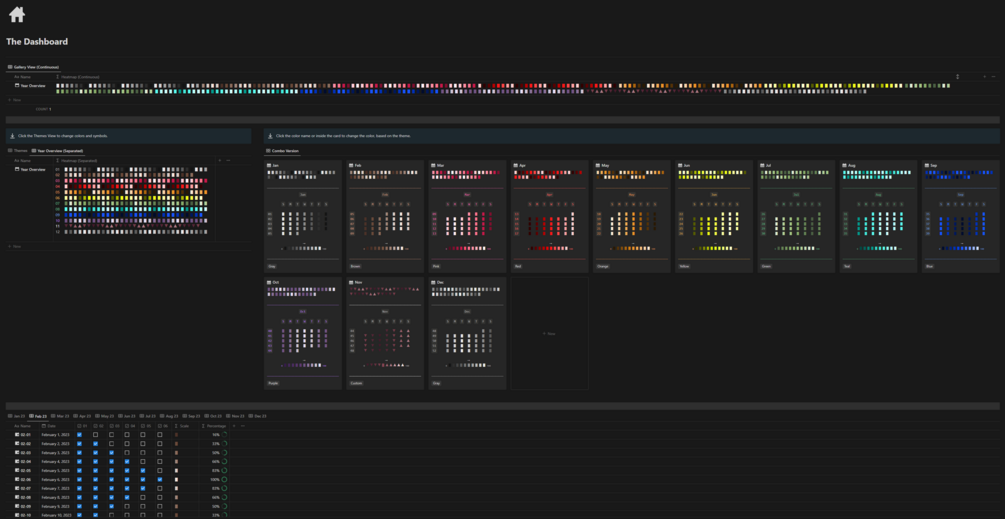Click the Jan card calendar icon

tap(270, 165)
